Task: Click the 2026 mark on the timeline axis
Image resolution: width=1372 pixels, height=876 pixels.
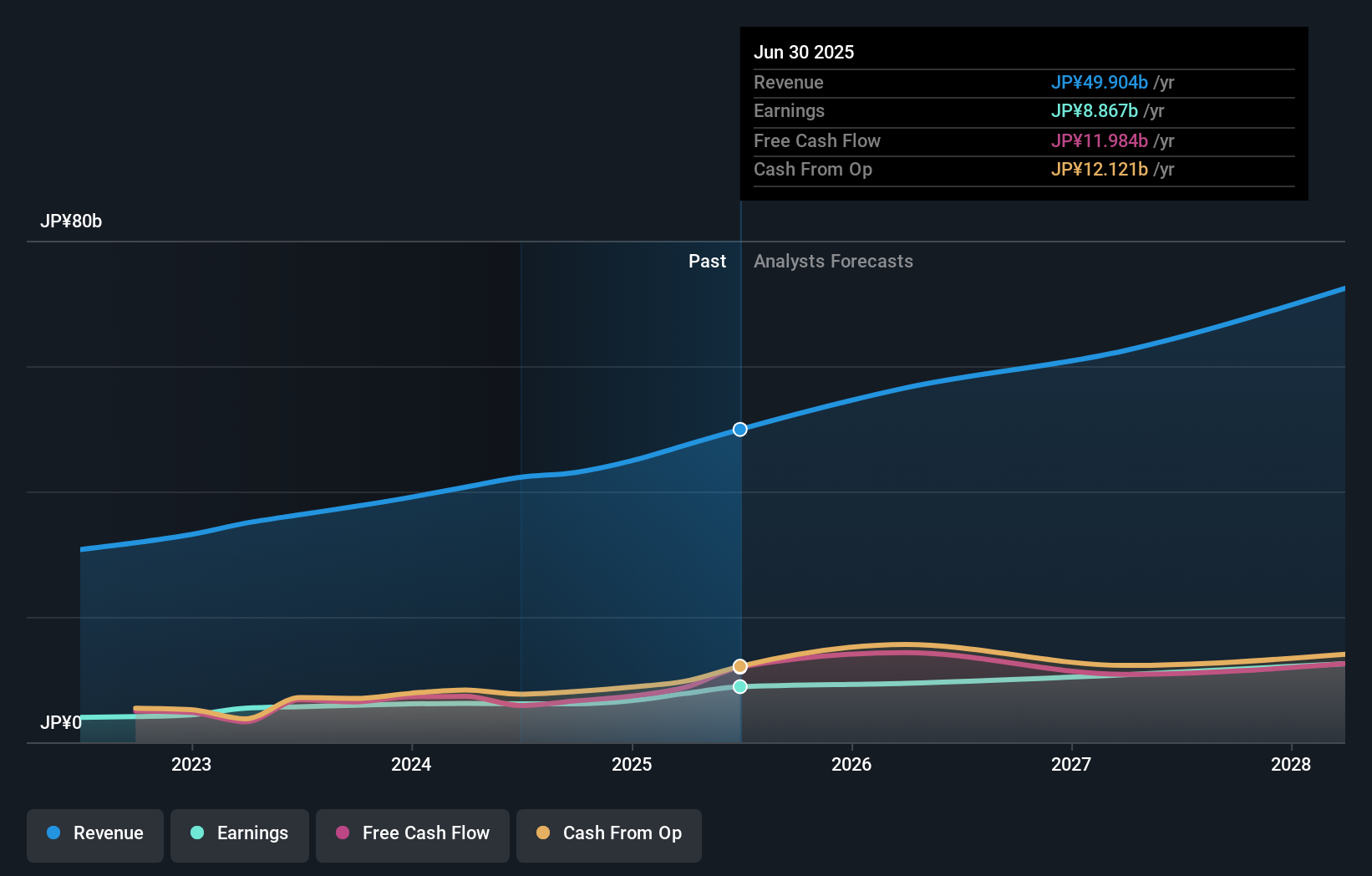Action: [851, 764]
